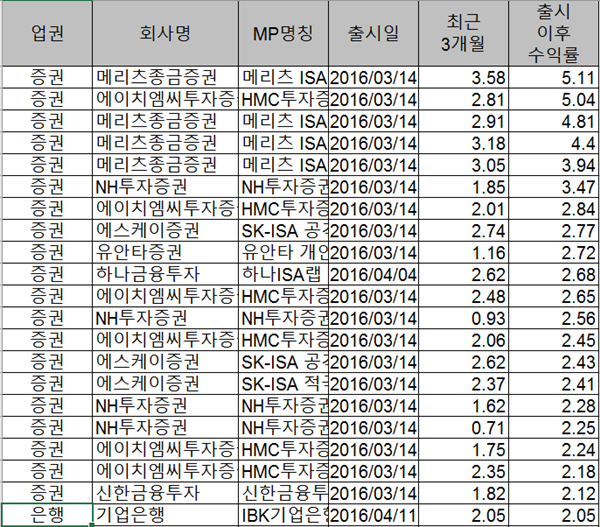Select the 1.16 three-month cell
The height and width of the screenshot is (527, 600).
tap(463, 252)
